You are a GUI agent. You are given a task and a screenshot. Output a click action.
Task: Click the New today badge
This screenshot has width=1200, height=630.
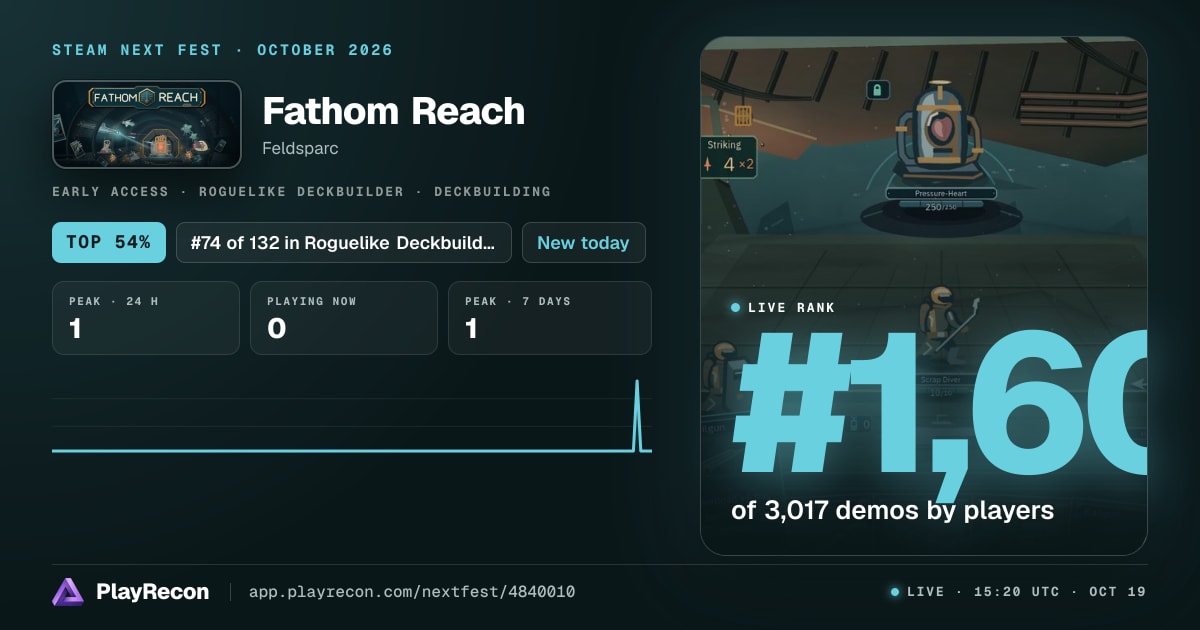(x=583, y=242)
